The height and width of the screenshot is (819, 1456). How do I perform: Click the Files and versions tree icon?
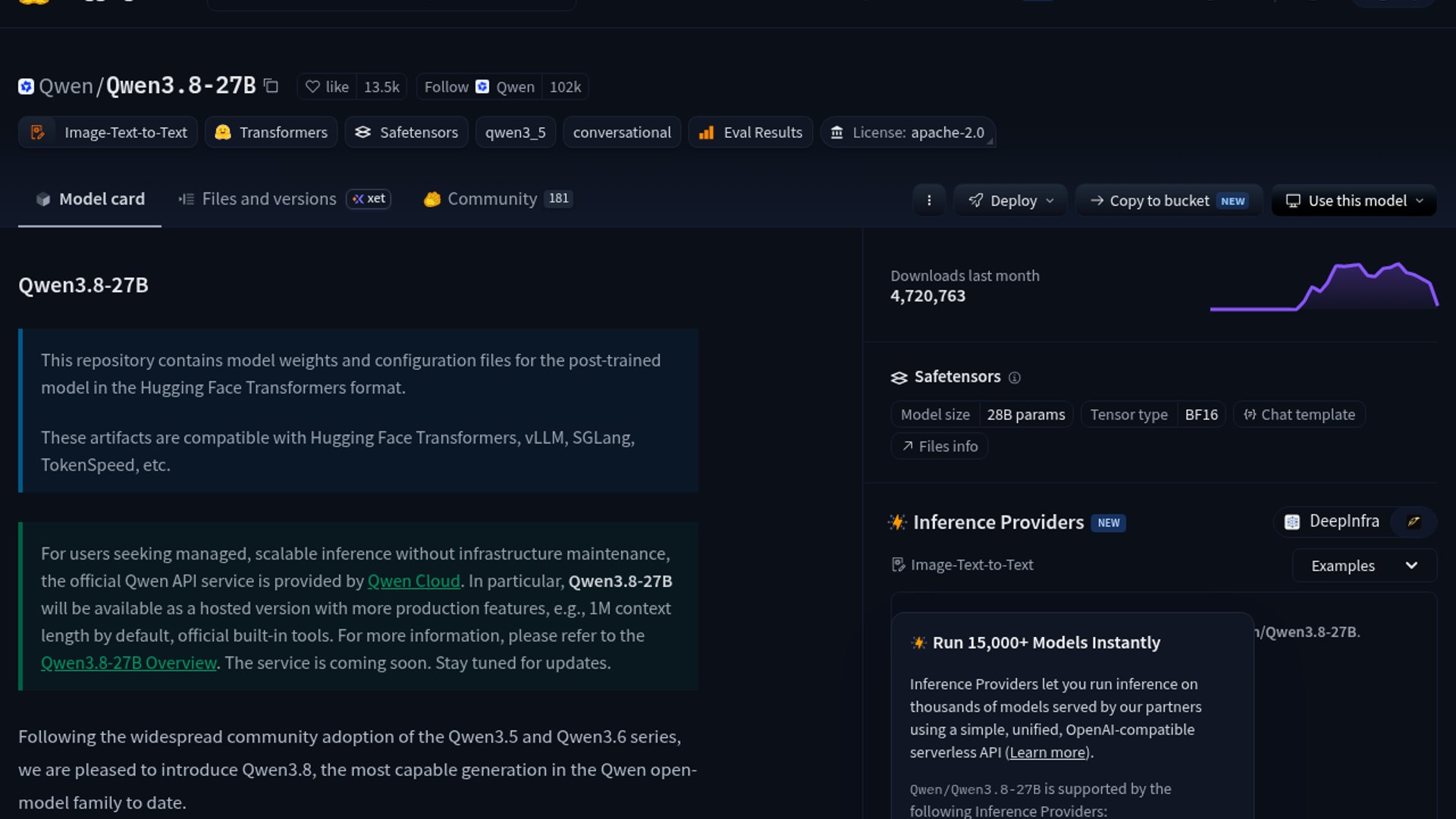coord(186,199)
